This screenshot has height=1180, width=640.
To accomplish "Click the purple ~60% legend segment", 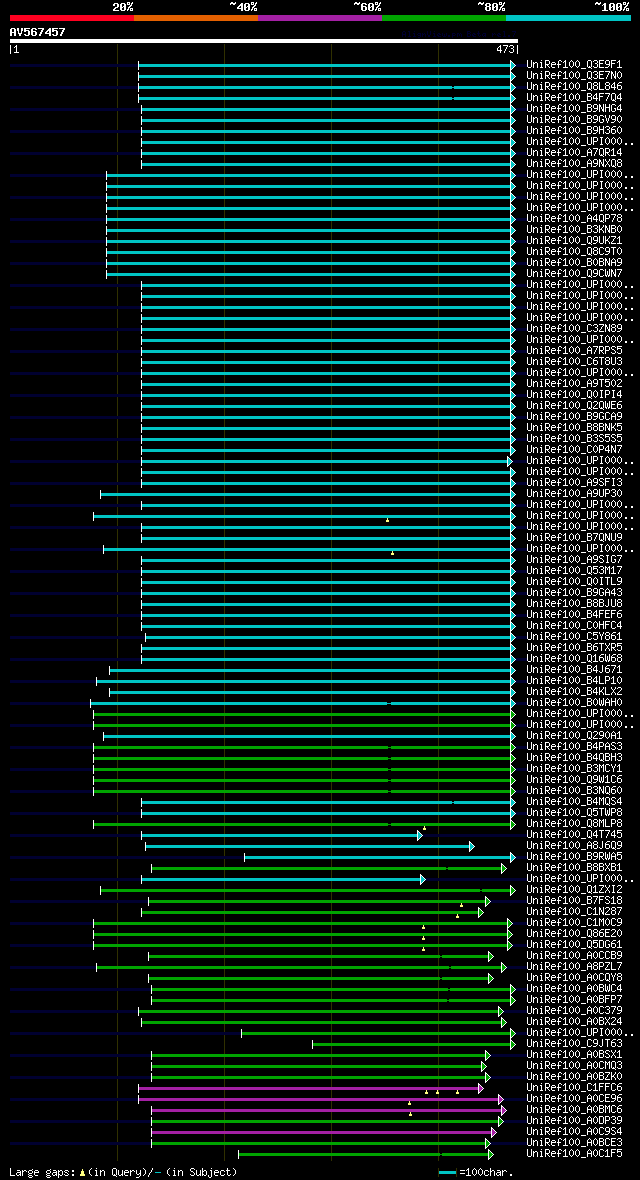I will pyautogui.click(x=320, y=17).
